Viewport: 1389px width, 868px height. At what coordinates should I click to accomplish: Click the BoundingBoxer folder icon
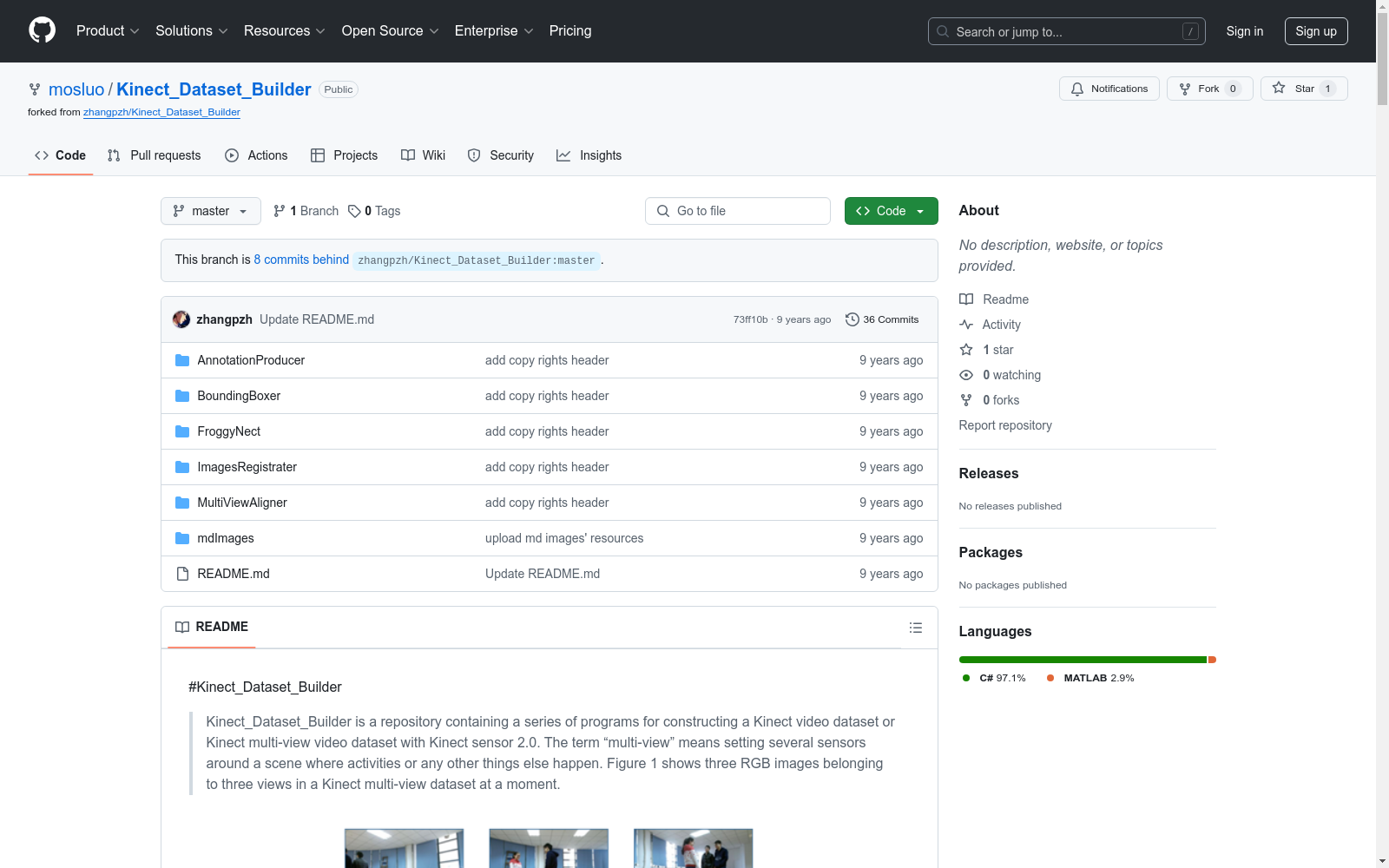(182, 396)
